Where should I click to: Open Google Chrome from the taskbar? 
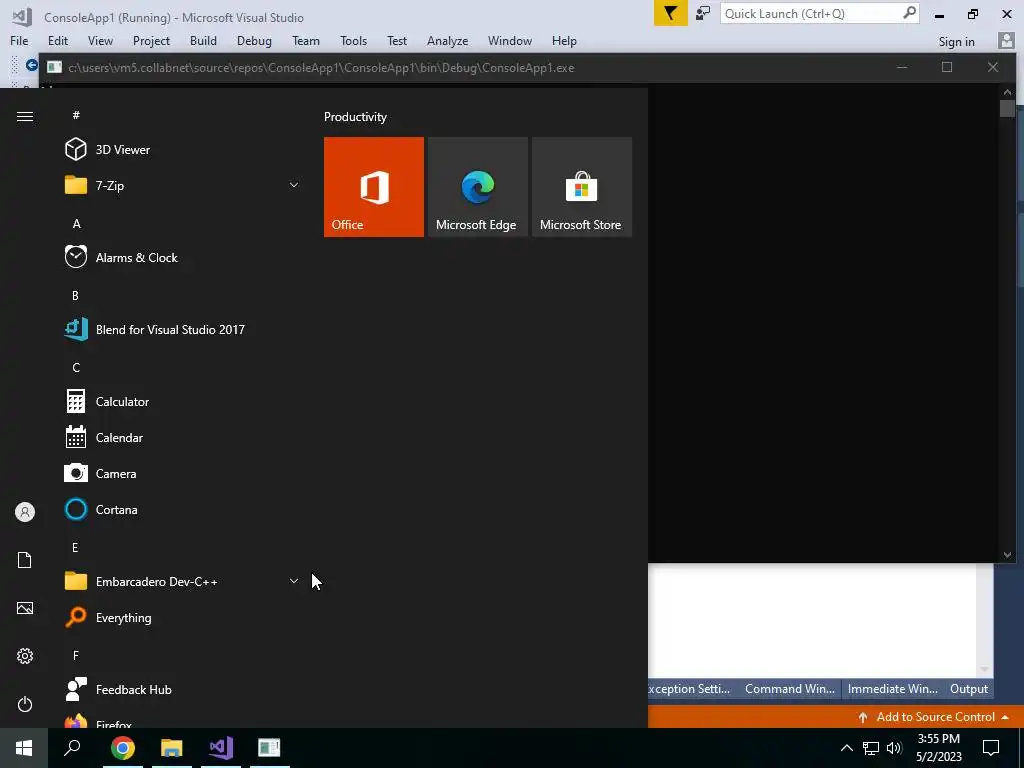[123, 748]
